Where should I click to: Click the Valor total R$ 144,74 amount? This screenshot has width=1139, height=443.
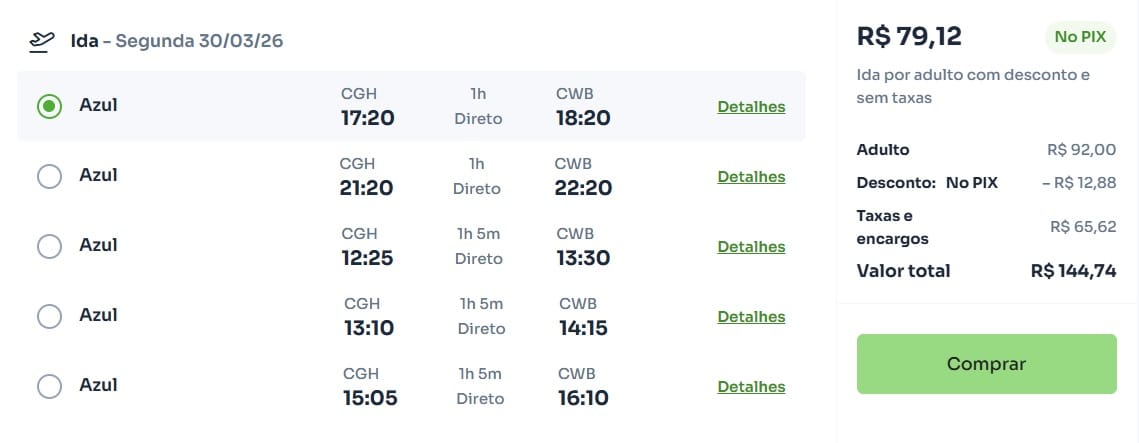(1073, 271)
